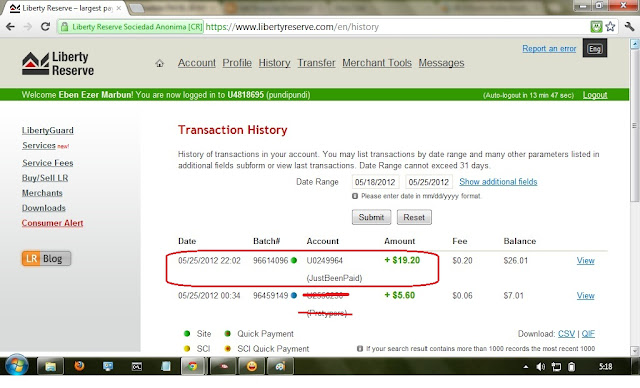Open Buy/Sell LR sidebar link
The image size is (640, 388).
tap(45, 178)
